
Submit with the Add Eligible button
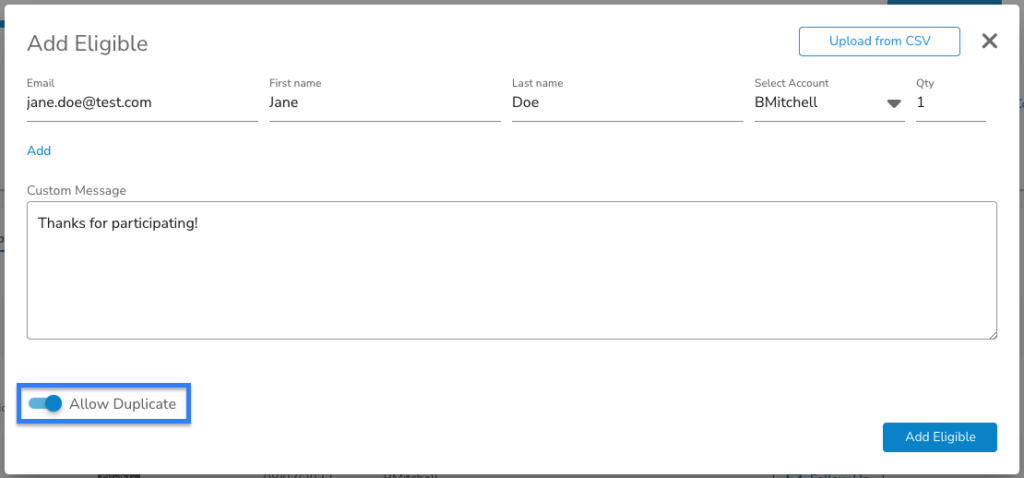coord(940,437)
